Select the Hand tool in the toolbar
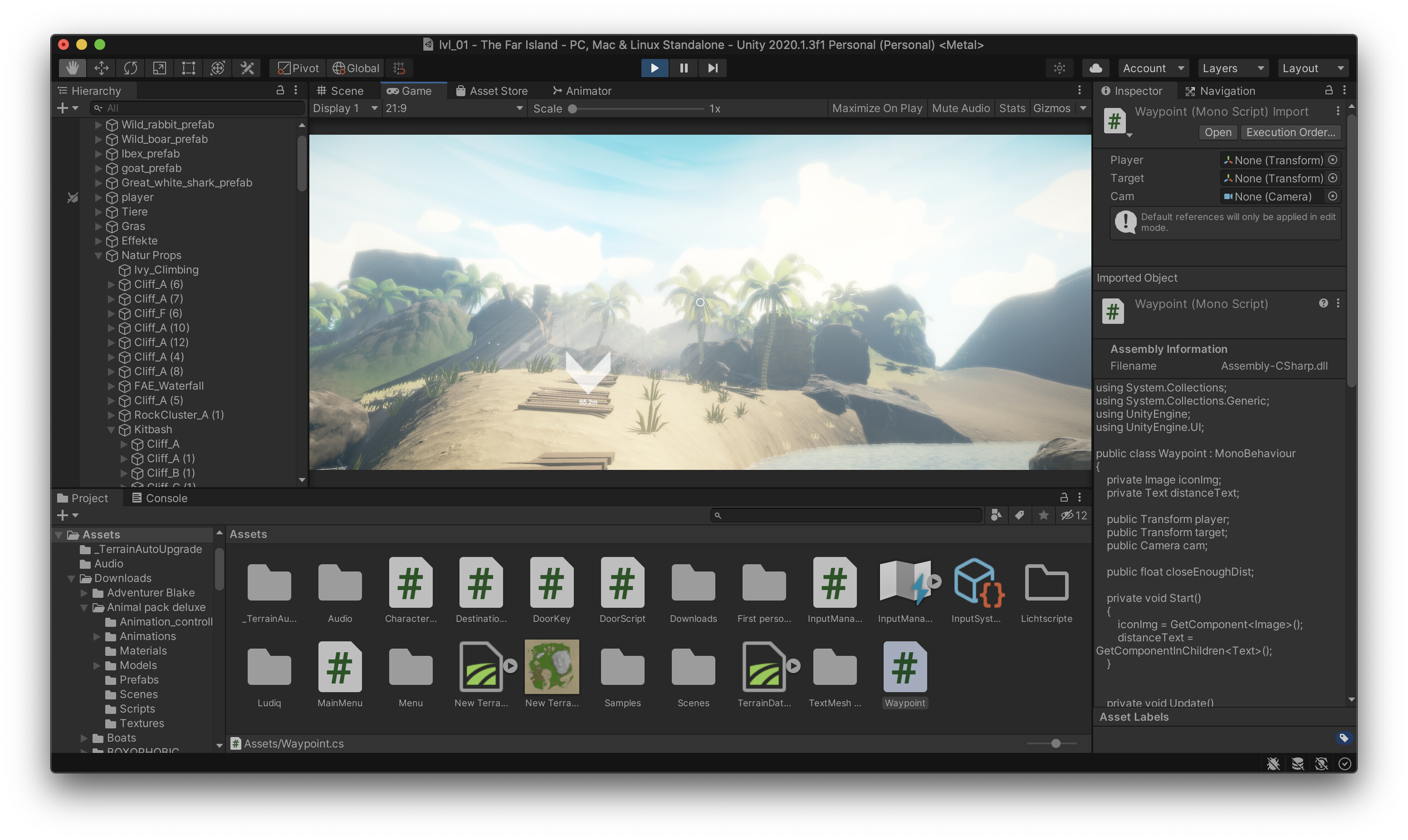 click(x=72, y=68)
